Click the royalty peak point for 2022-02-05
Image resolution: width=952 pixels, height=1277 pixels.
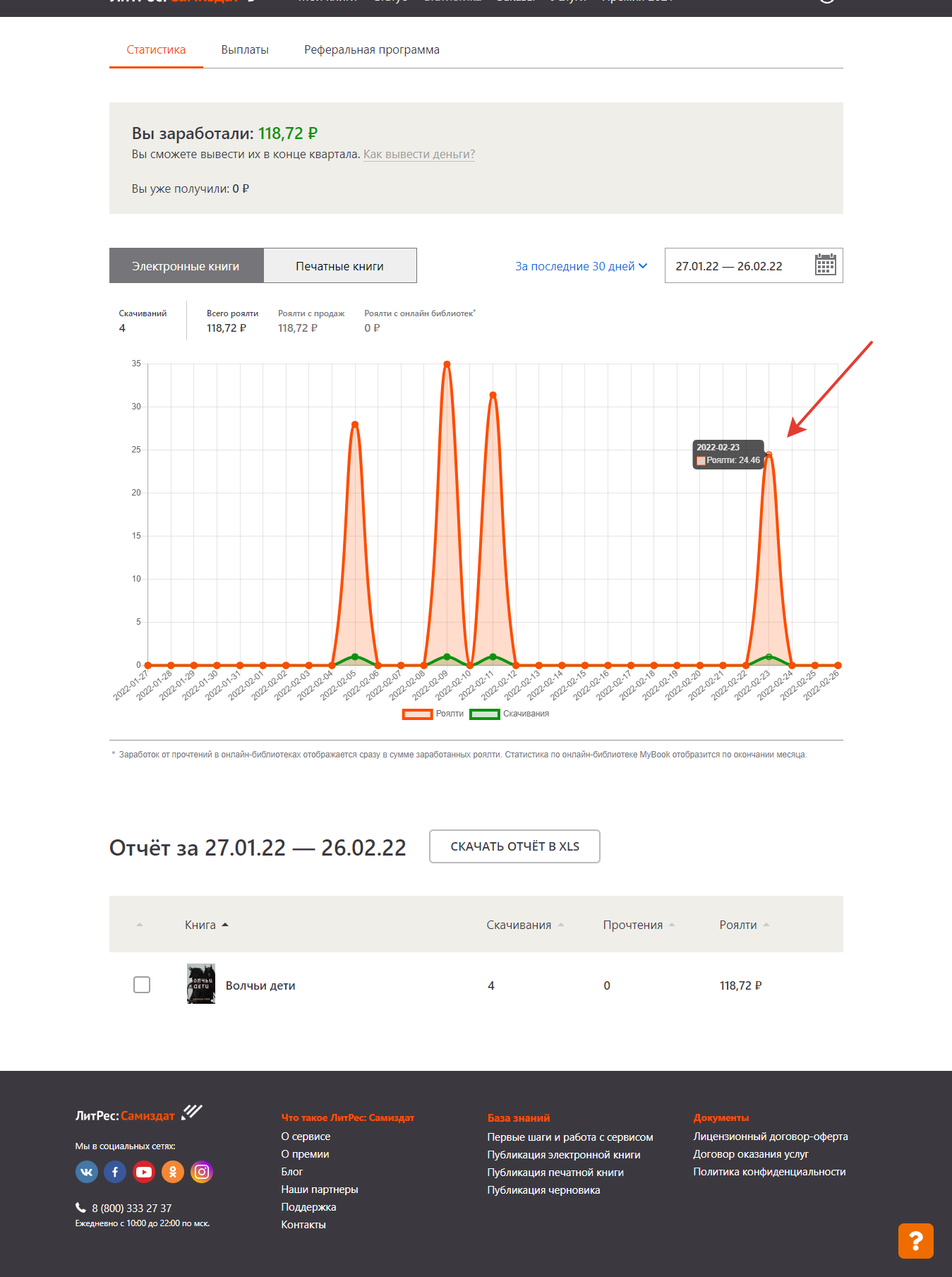[x=355, y=424]
